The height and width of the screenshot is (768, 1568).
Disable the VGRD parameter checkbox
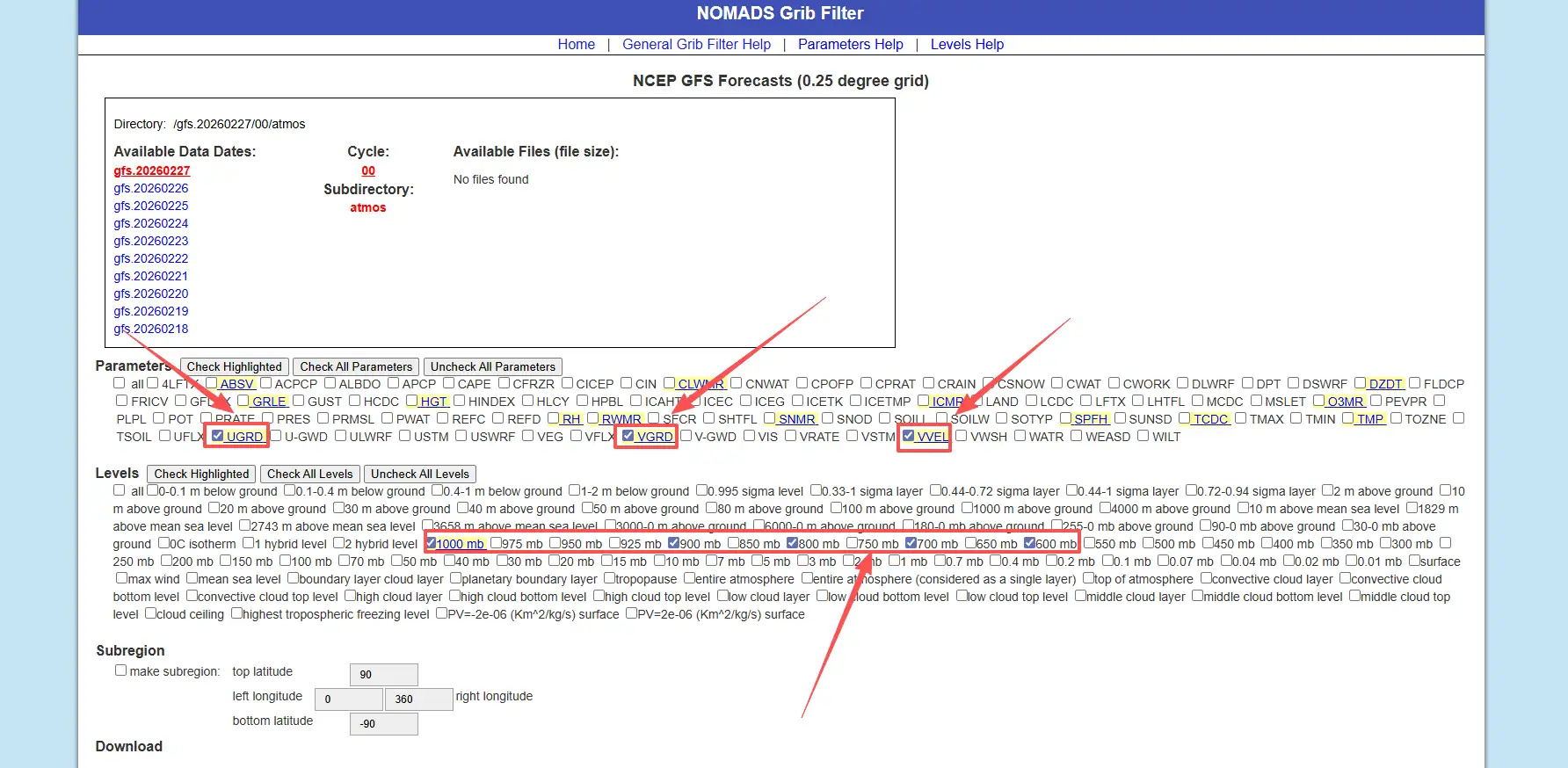coord(628,436)
